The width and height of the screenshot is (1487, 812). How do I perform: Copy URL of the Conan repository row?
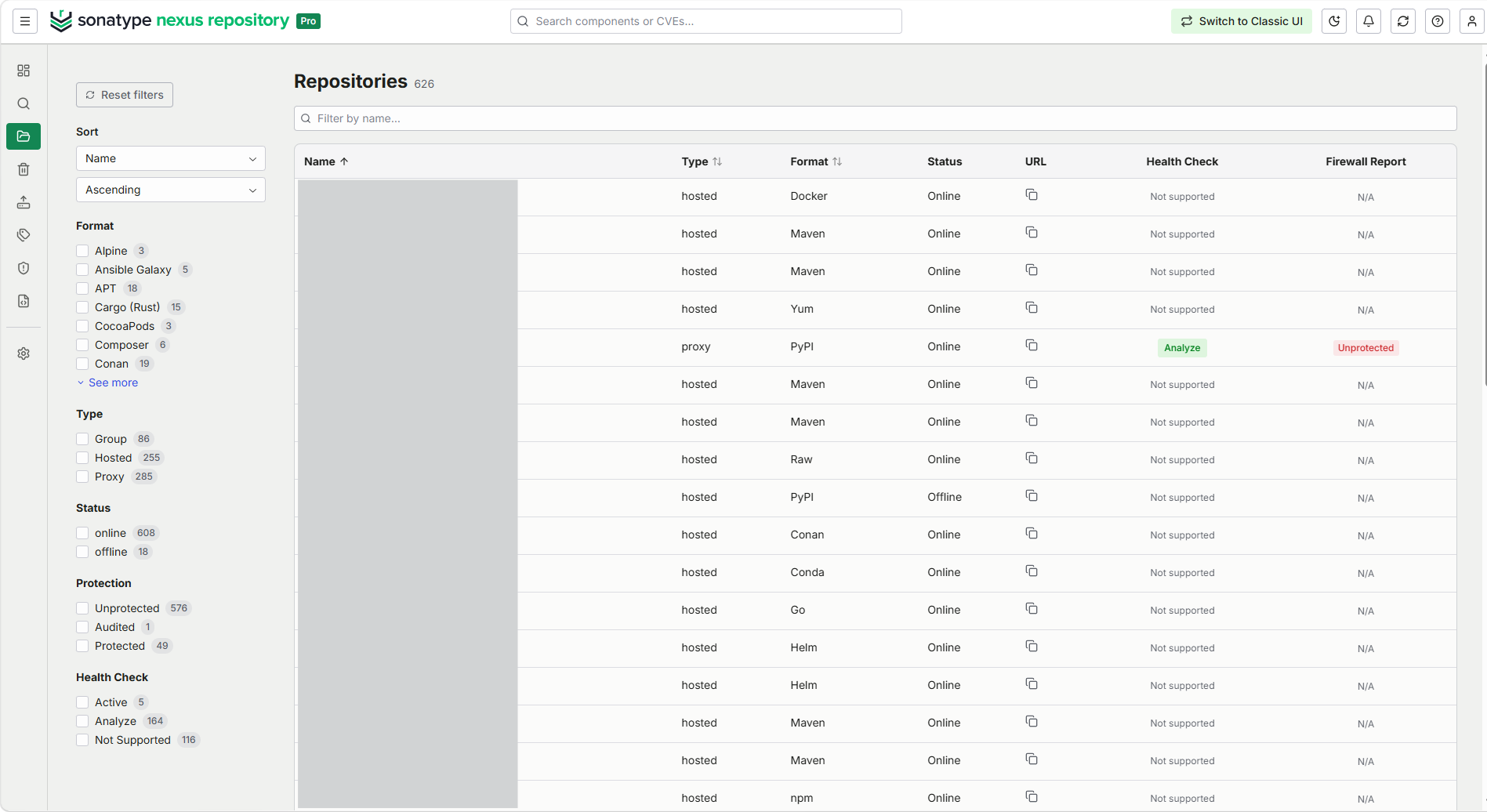(x=1032, y=534)
